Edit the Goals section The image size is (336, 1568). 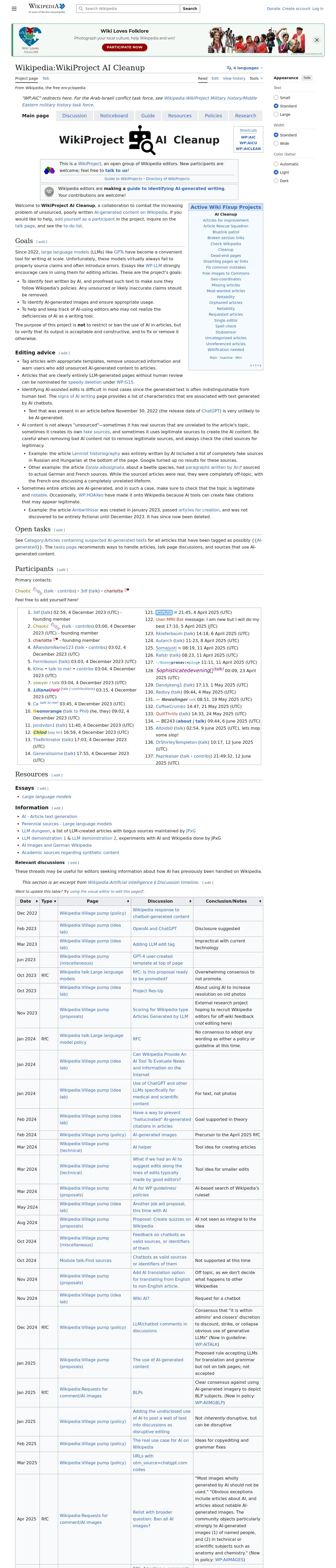coord(41,242)
